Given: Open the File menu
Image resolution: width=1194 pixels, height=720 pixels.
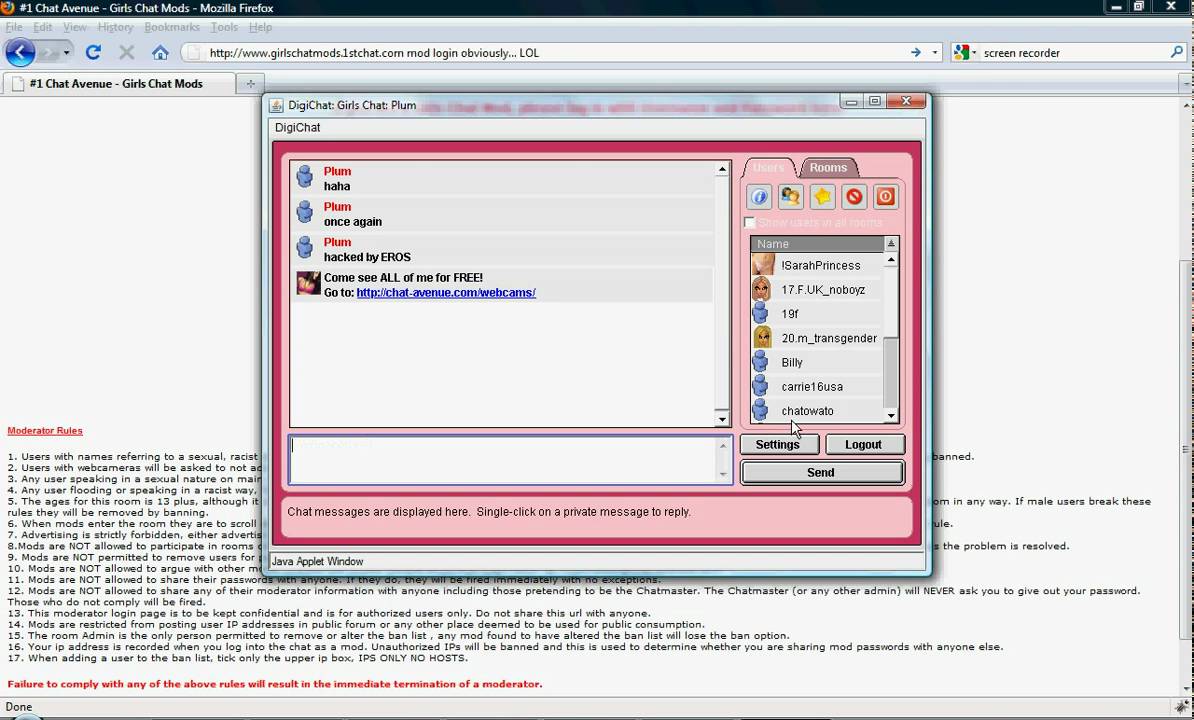Looking at the screenshot, I should pos(14,27).
